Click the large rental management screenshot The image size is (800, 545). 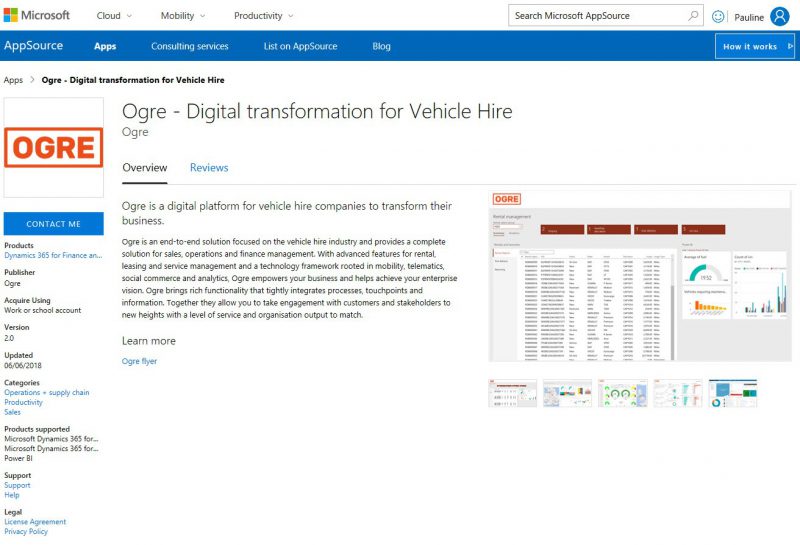click(x=640, y=276)
